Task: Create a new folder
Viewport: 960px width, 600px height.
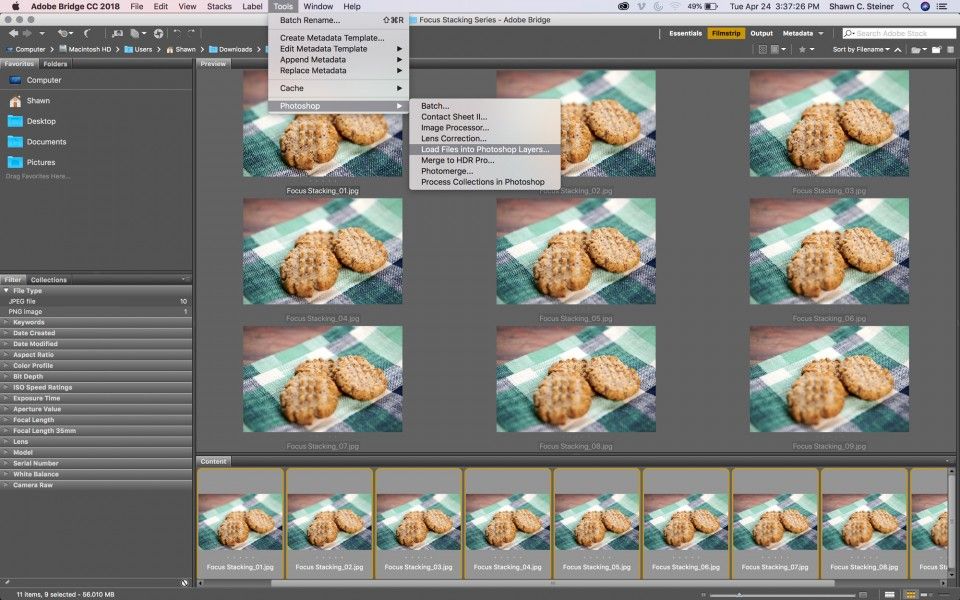Action: tap(936, 50)
